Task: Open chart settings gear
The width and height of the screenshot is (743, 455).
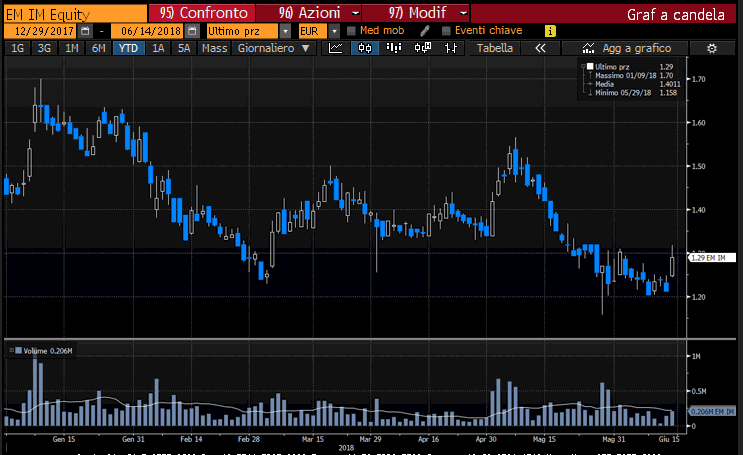Action: (711, 48)
